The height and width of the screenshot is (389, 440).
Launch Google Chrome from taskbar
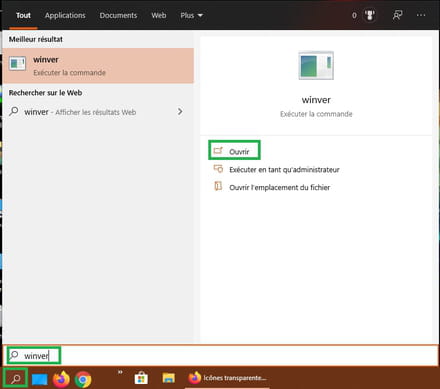tap(83, 379)
